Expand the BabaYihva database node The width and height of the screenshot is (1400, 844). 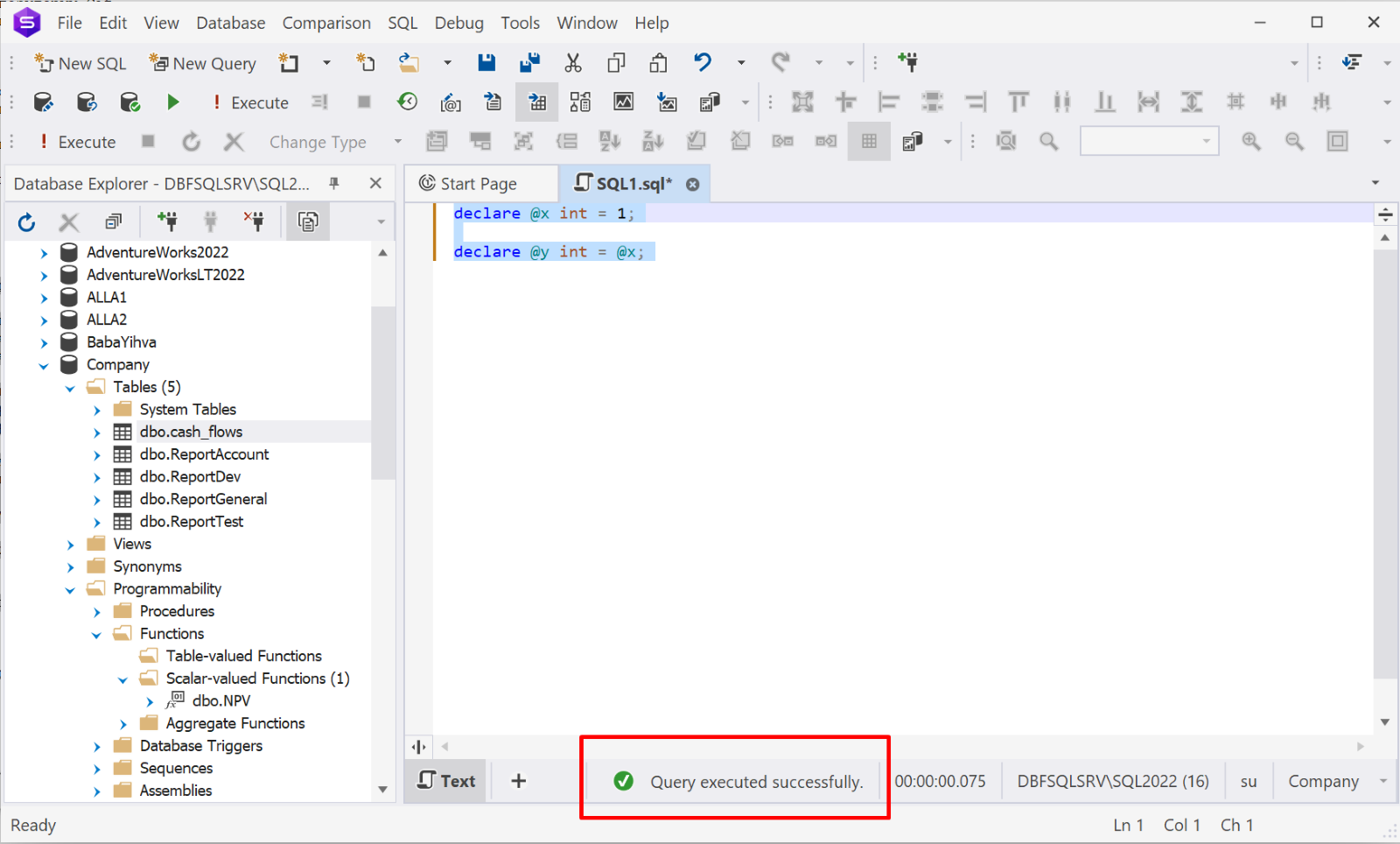click(x=44, y=343)
